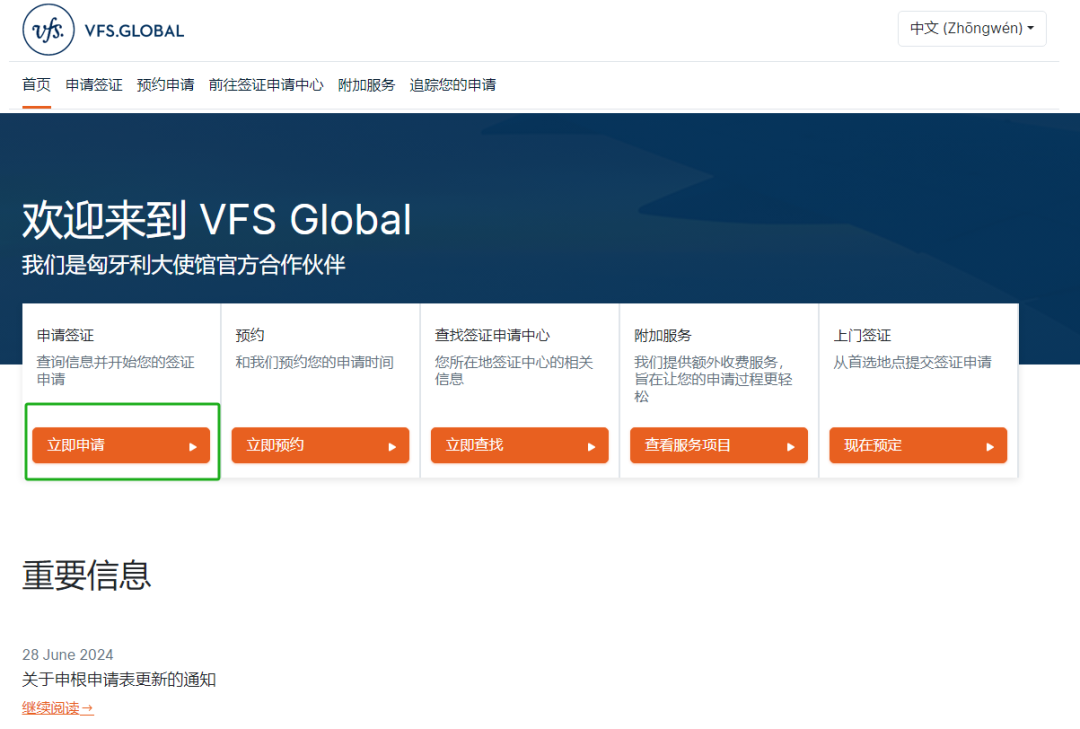Viewport: 1080px width, 729px height.
Task: Click the arrow icon on 现在预定
Action: click(x=990, y=446)
